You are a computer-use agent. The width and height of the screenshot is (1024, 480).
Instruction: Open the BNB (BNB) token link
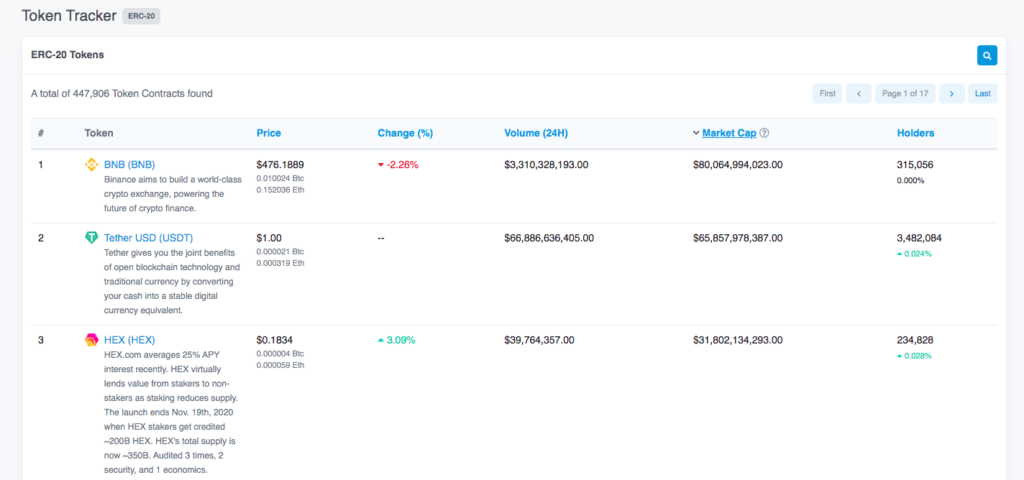129,165
